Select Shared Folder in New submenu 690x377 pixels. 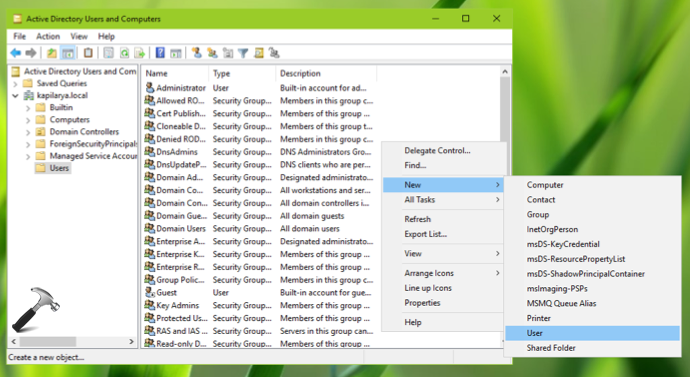coord(592,348)
